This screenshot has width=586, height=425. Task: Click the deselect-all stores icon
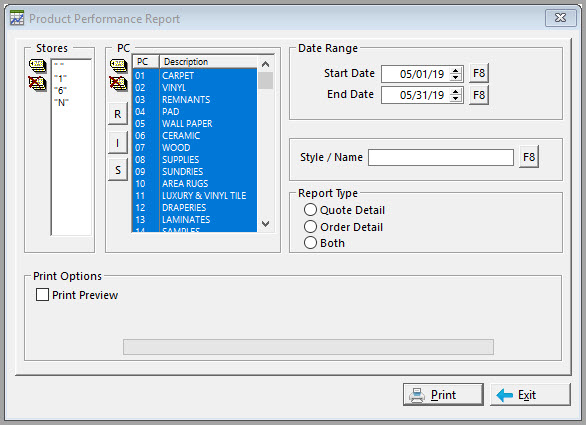point(37,83)
